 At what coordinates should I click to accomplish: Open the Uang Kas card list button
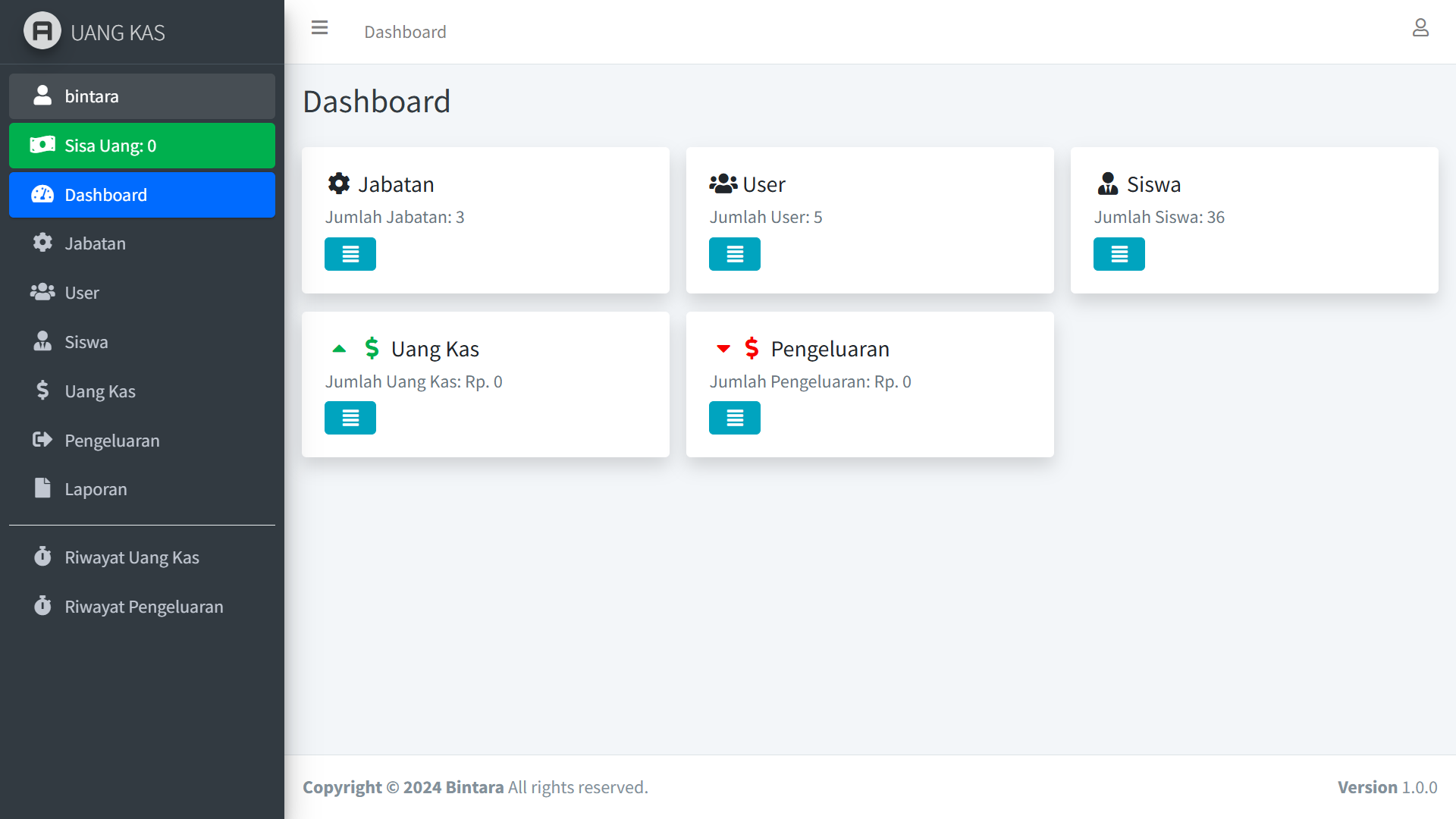[350, 418]
